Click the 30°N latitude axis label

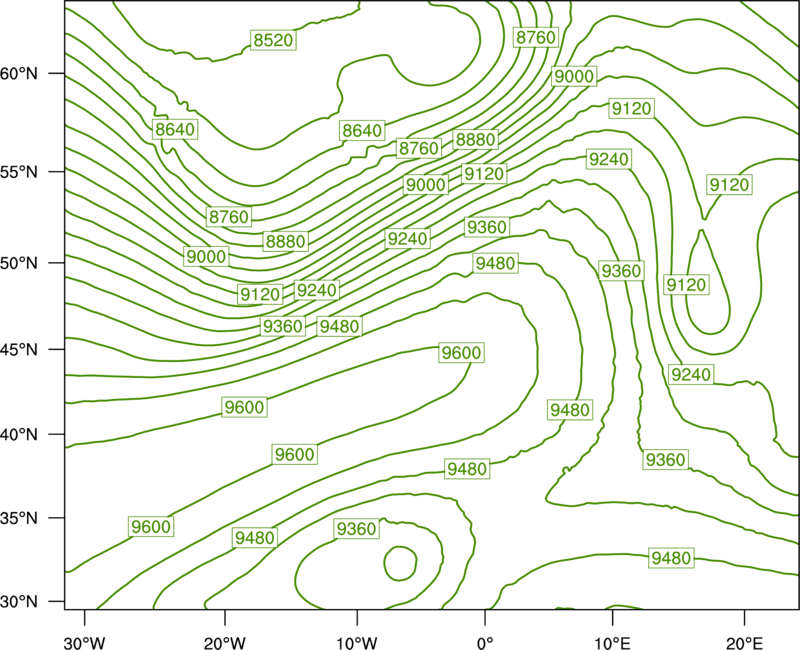(19, 601)
